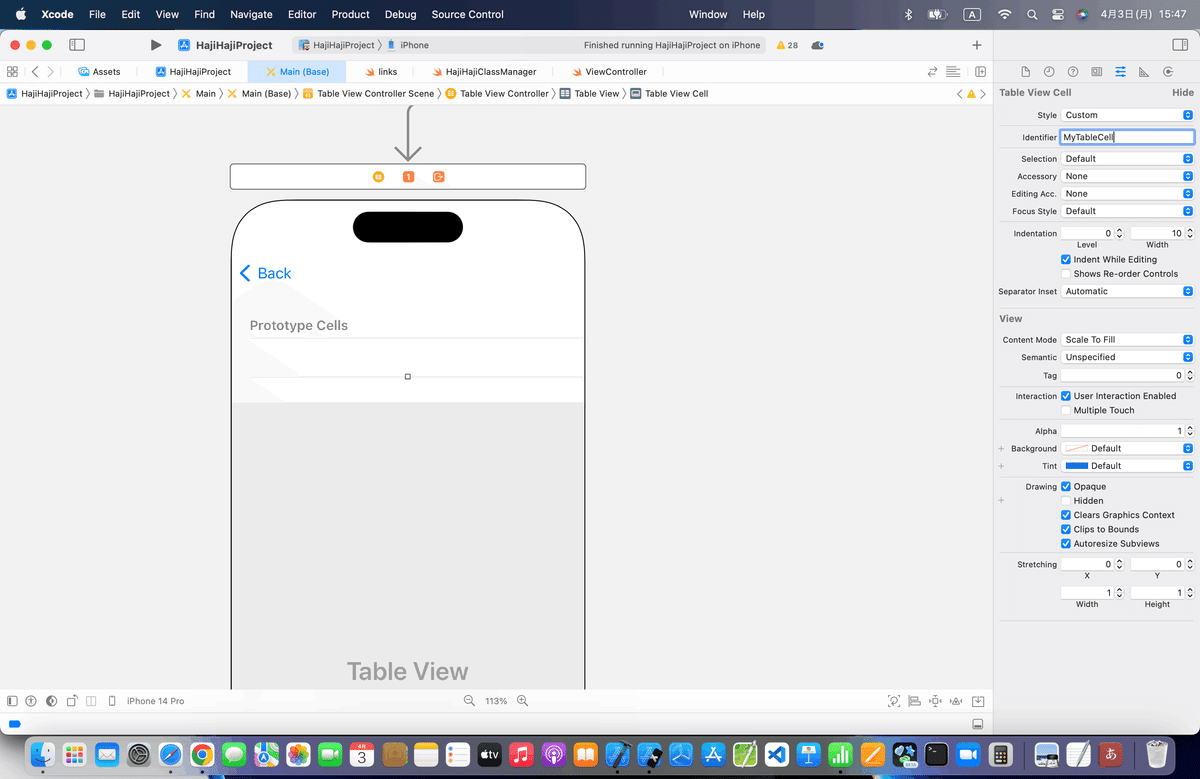Open the Product menu

click(350, 14)
